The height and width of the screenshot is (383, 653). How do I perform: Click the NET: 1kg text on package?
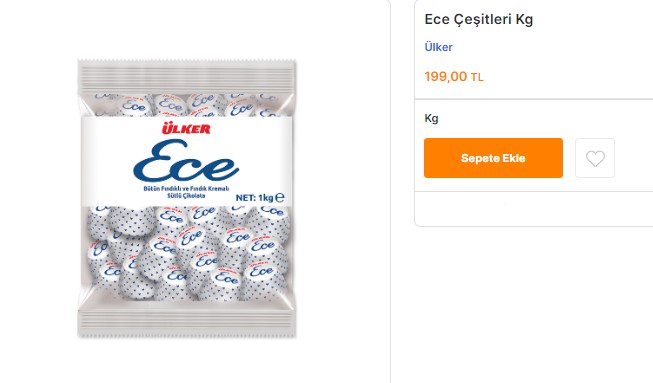click(x=254, y=198)
